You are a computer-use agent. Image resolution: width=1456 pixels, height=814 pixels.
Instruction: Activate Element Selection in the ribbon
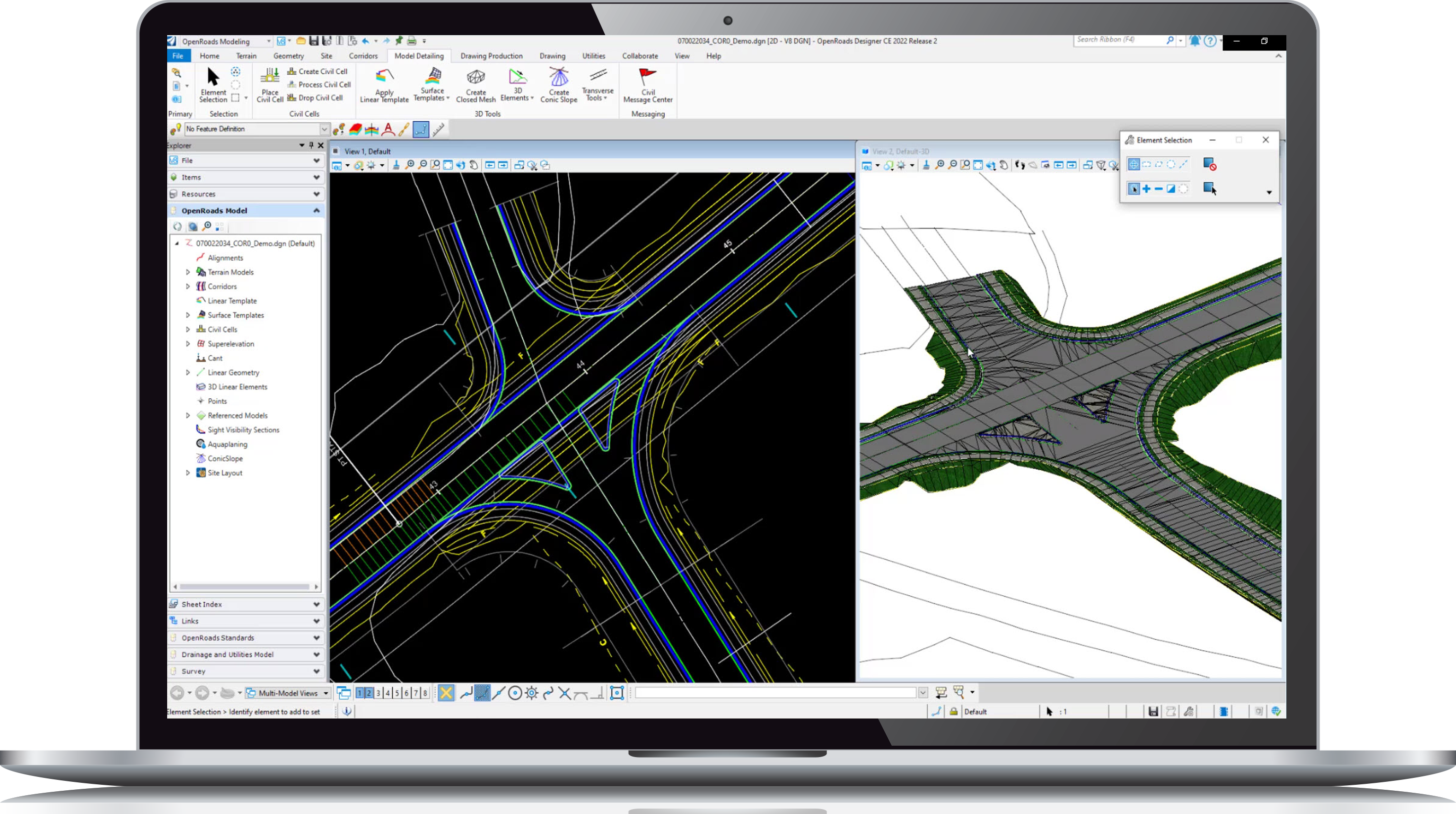point(213,85)
